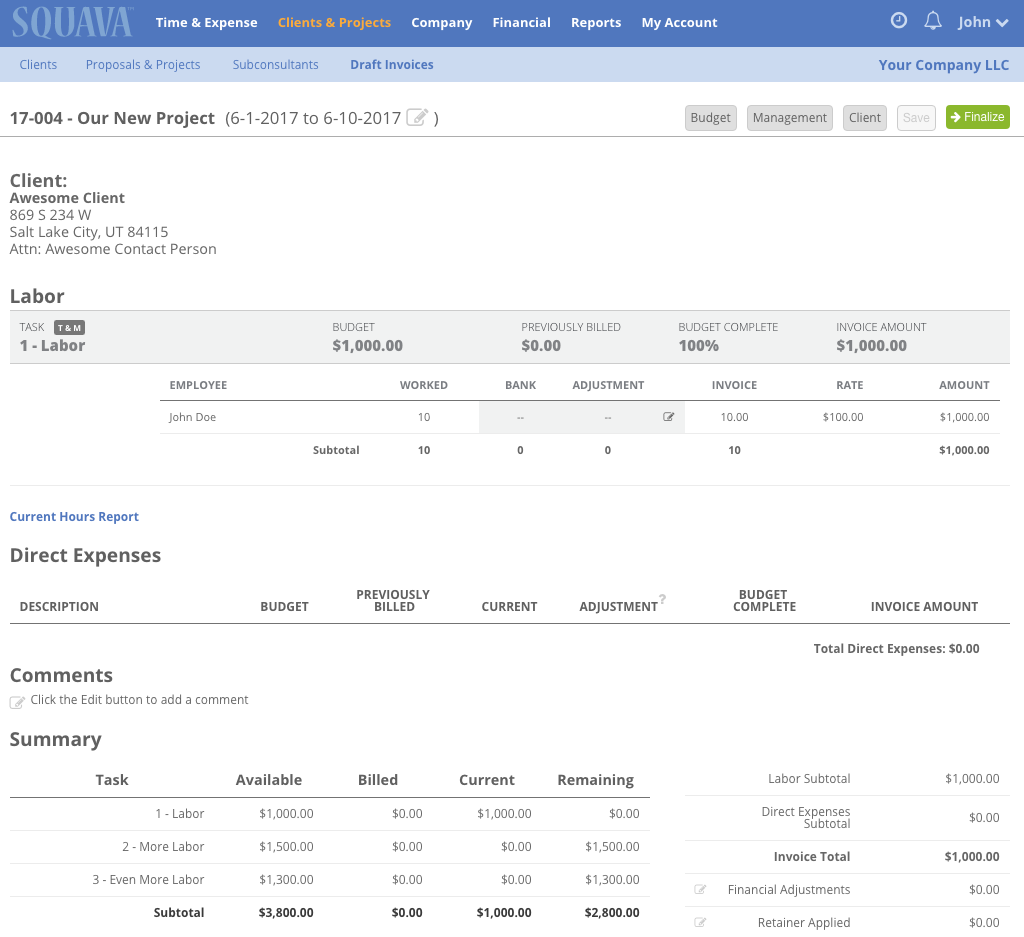Click the Your Company LLC link
The image size is (1024, 937).
pos(944,65)
